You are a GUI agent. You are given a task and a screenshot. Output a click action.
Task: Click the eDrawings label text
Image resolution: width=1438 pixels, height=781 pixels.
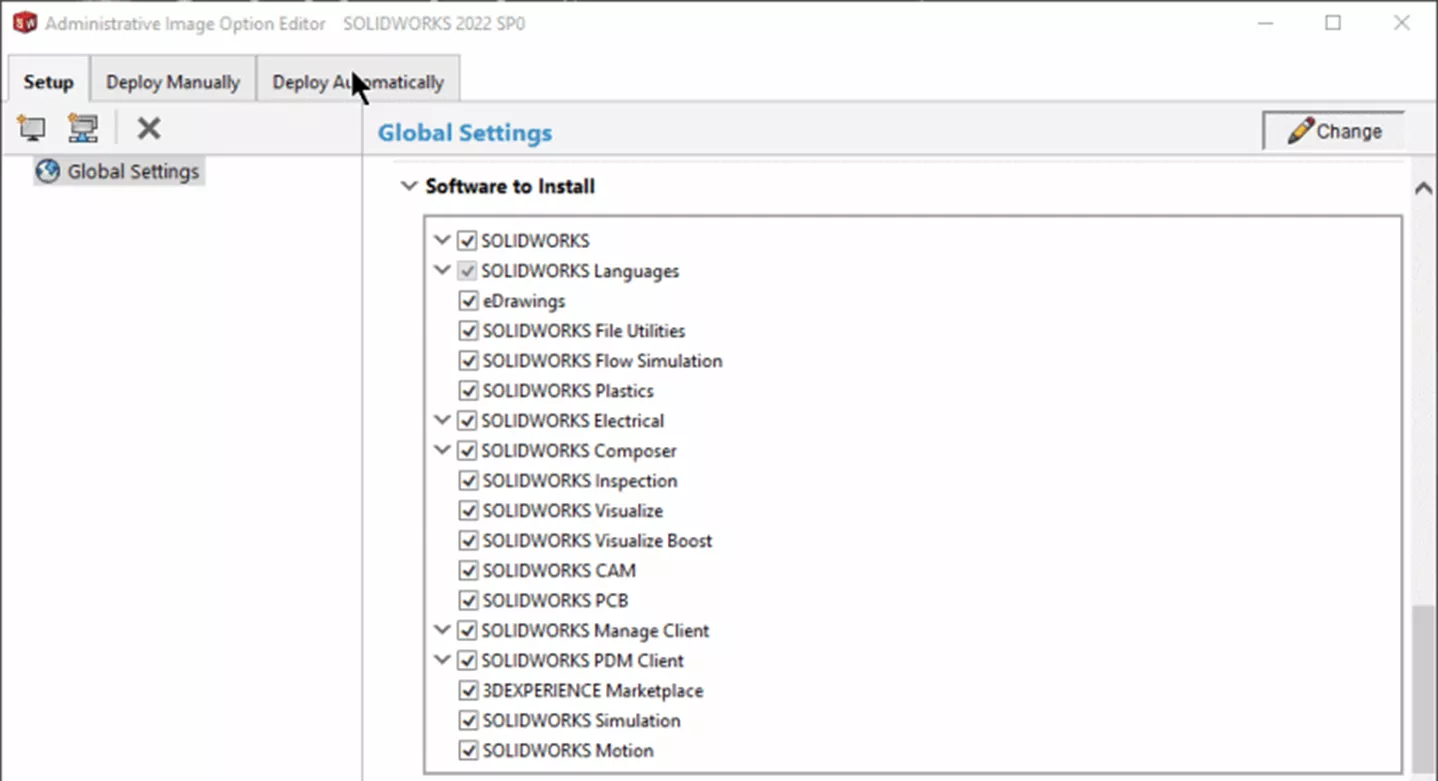click(x=524, y=301)
